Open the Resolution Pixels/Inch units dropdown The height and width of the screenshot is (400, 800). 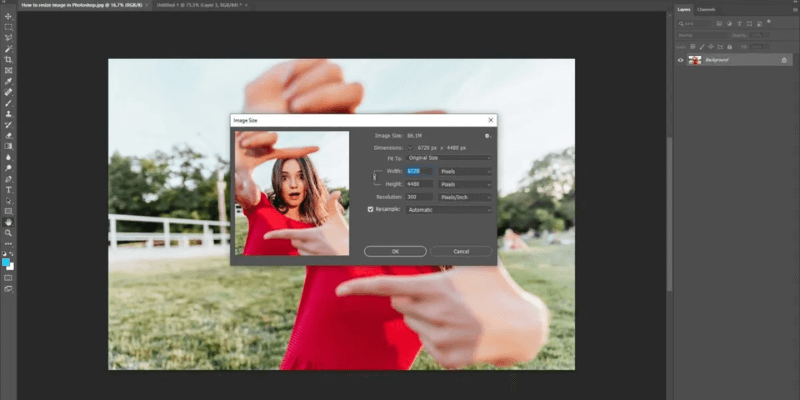pyautogui.click(x=465, y=197)
